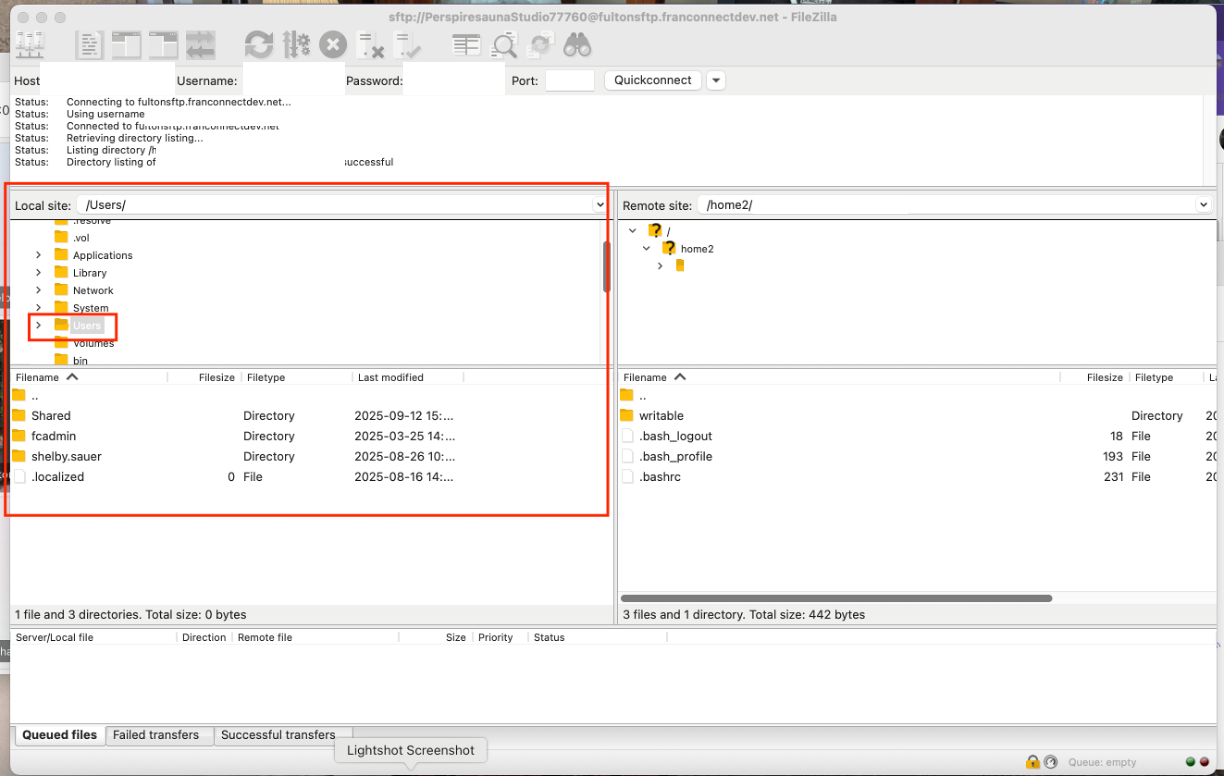
Task: Toggle message log display icon
Action: (x=90, y=45)
